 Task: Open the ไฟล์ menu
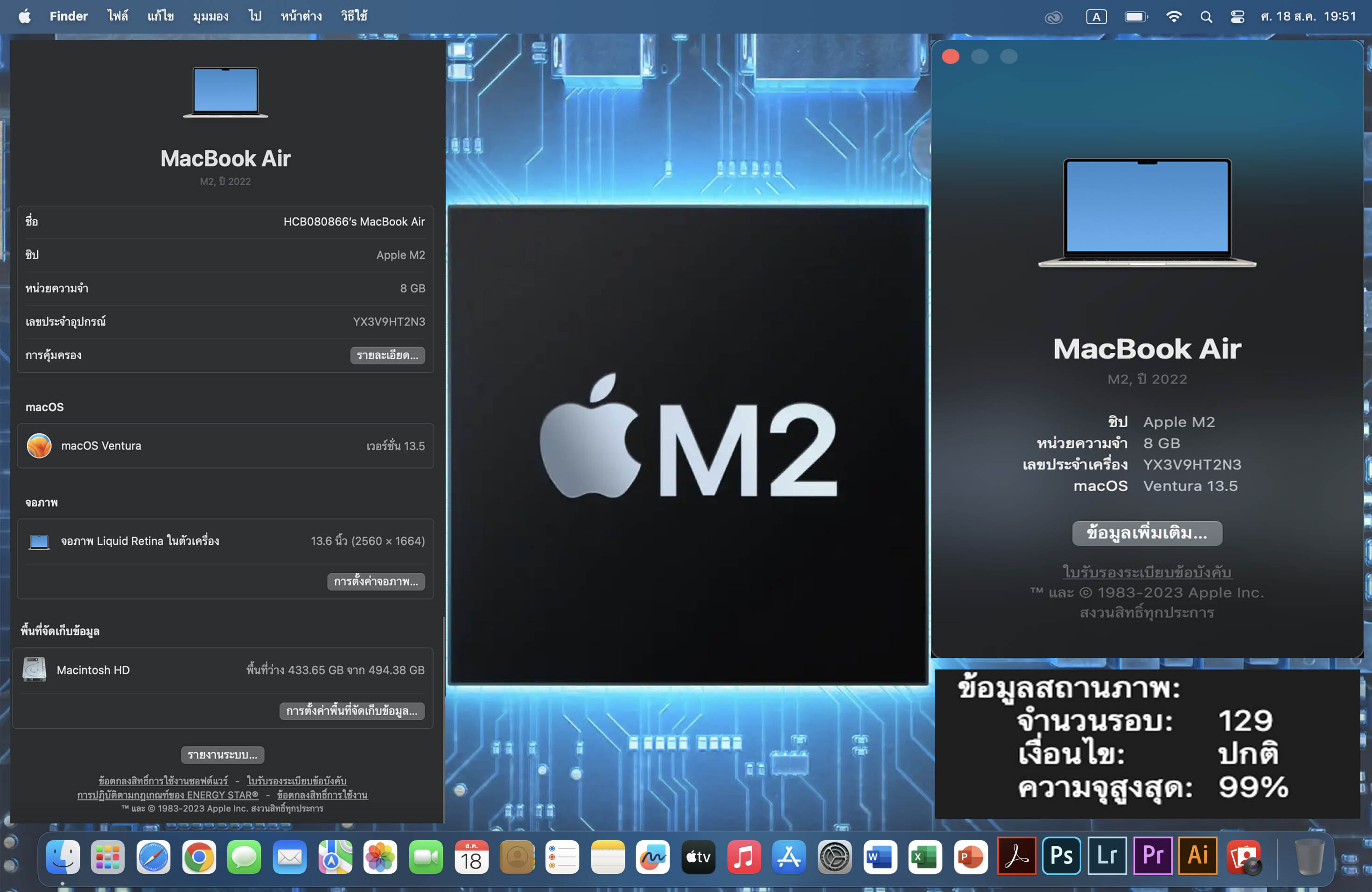click(118, 16)
